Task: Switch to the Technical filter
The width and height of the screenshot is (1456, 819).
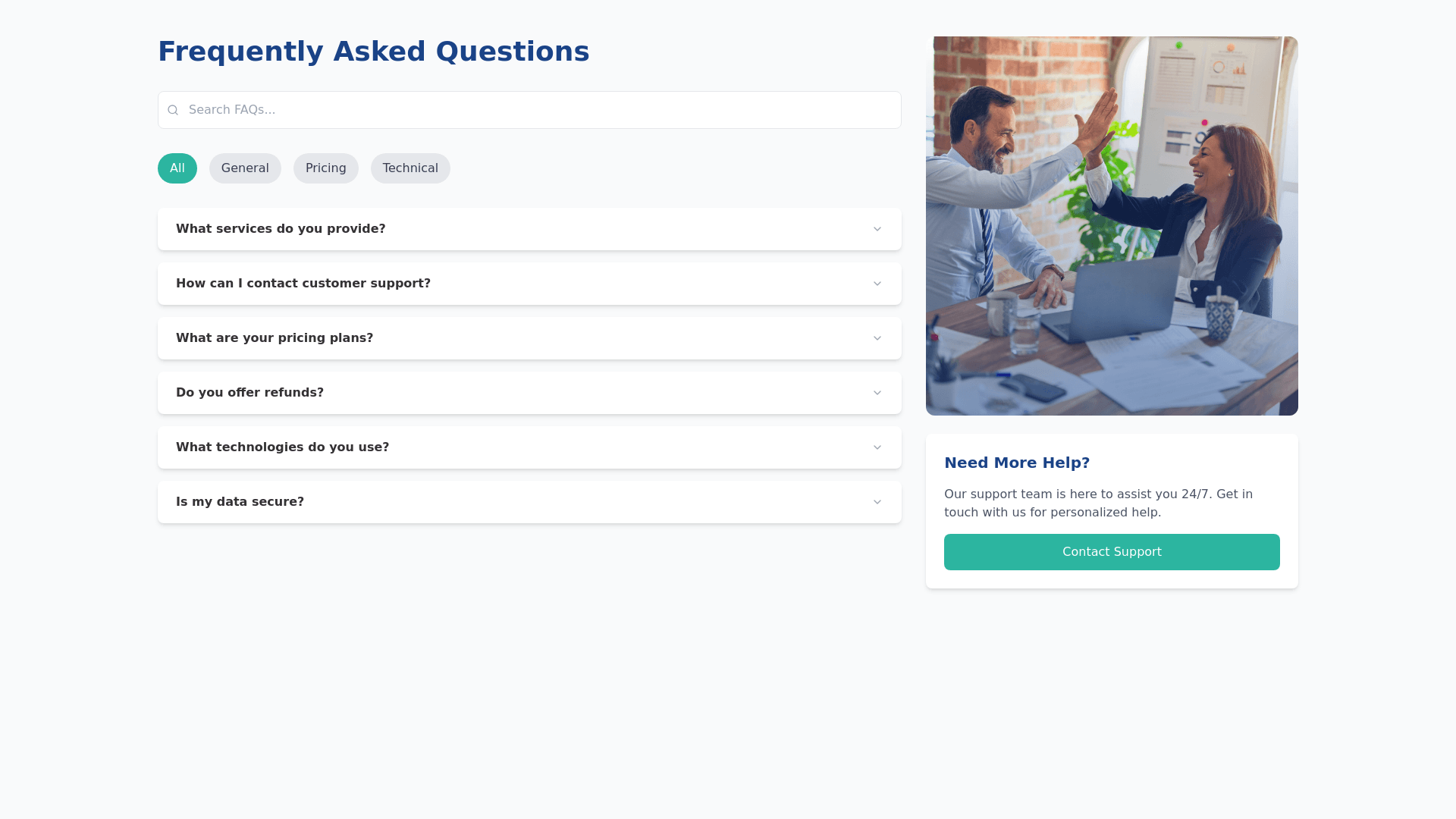Action: pyautogui.click(x=410, y=168)
